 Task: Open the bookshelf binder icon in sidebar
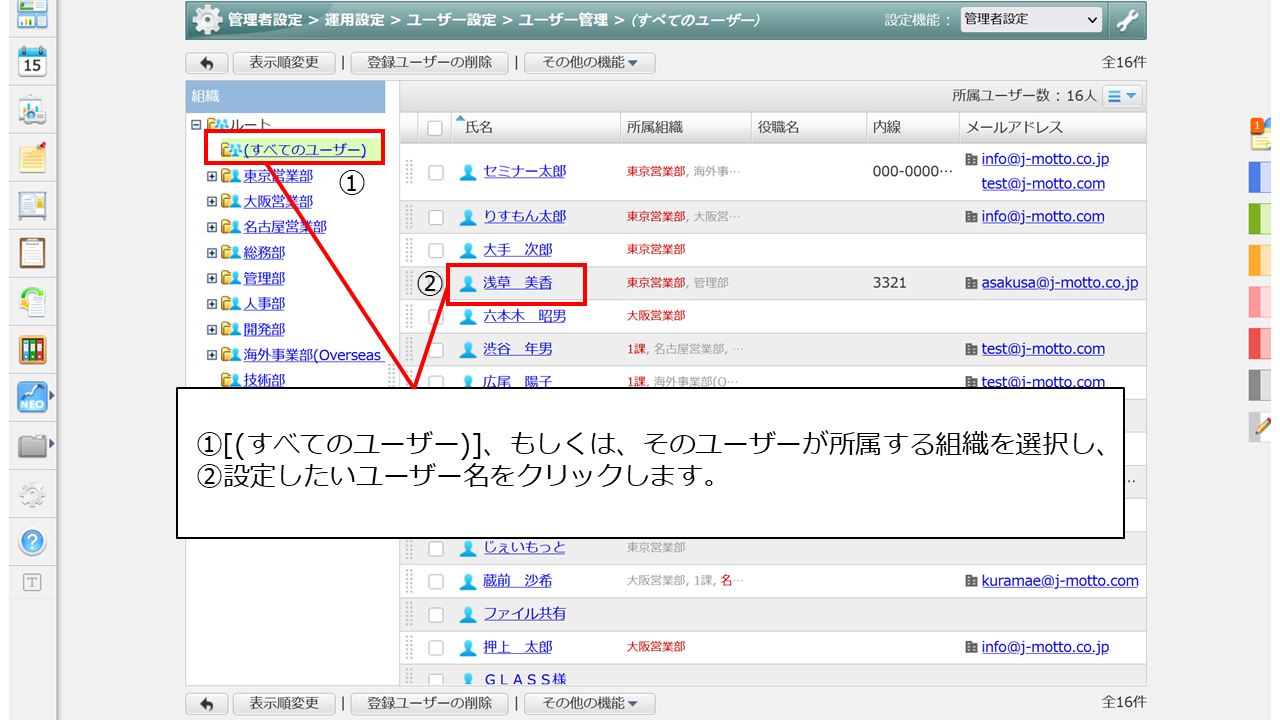pos(32,349)
